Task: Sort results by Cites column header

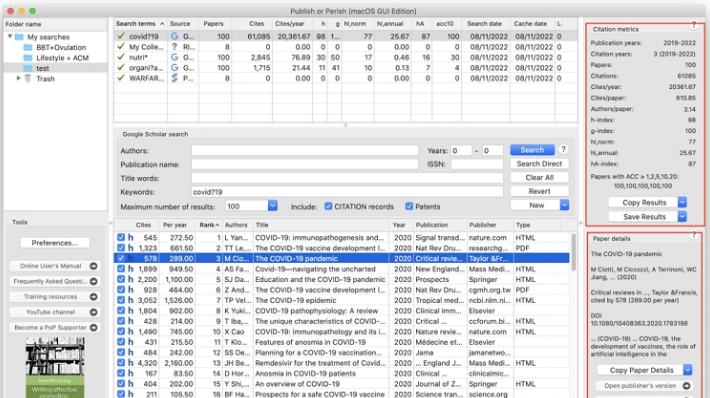Action: [143, 225]
